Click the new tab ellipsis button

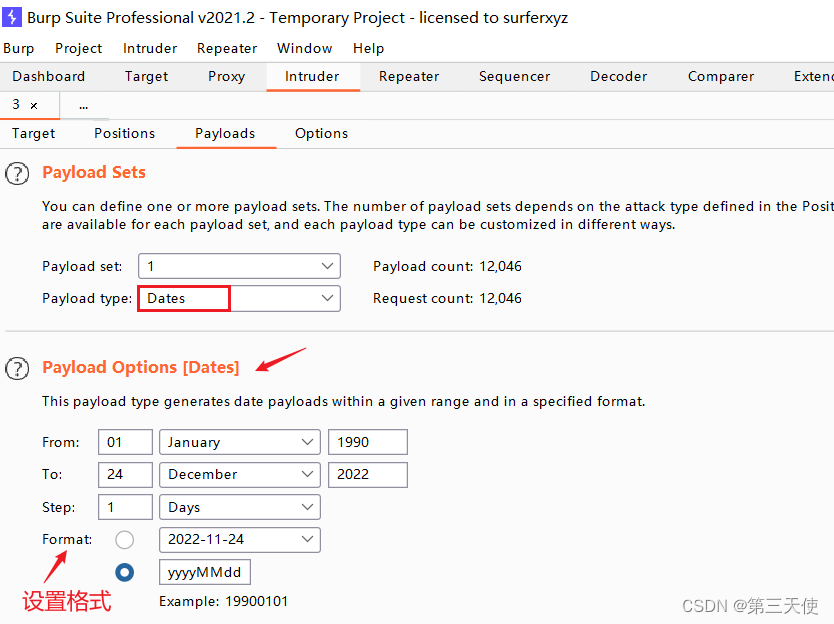pos(84,106)
